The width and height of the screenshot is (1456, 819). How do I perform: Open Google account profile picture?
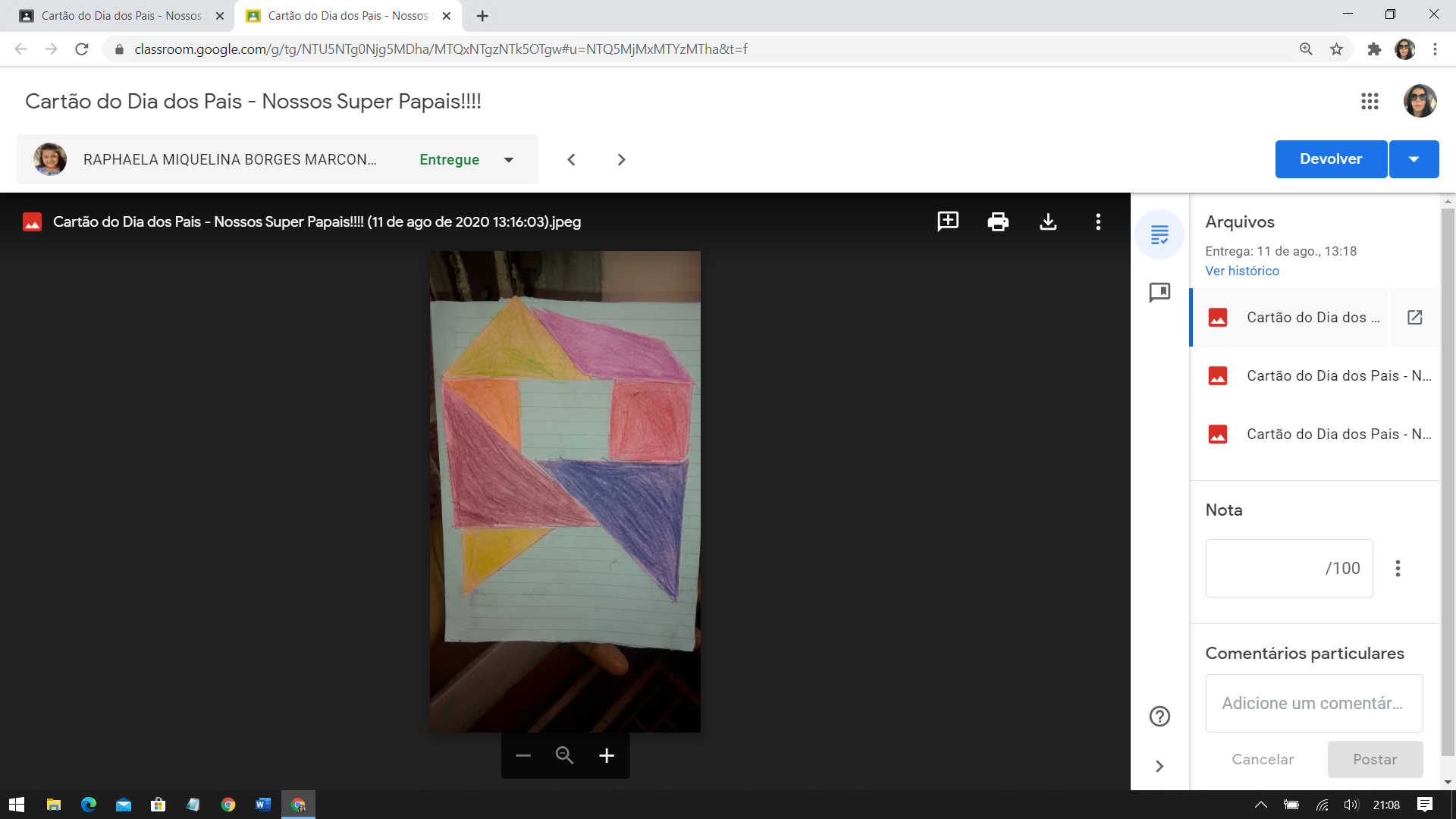(x=1420, y=101)
